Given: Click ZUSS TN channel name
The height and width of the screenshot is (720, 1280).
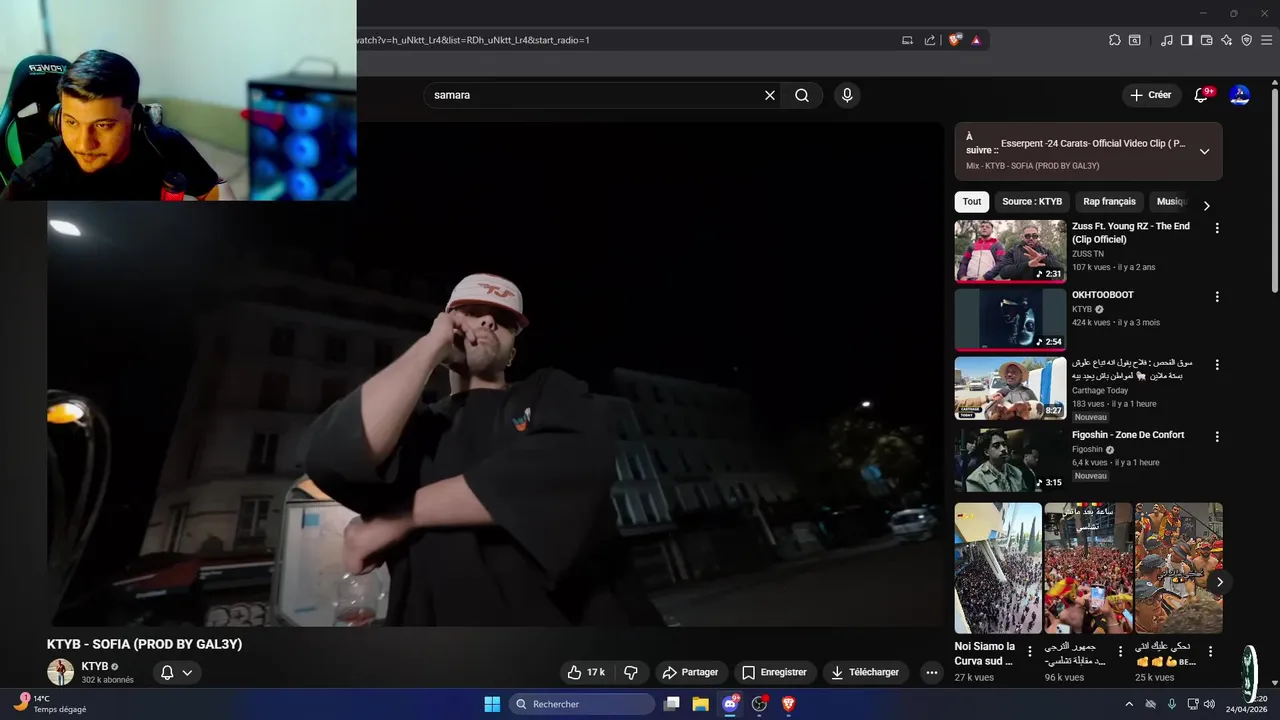Looking at the screenshot, I should click(1088, 254).
